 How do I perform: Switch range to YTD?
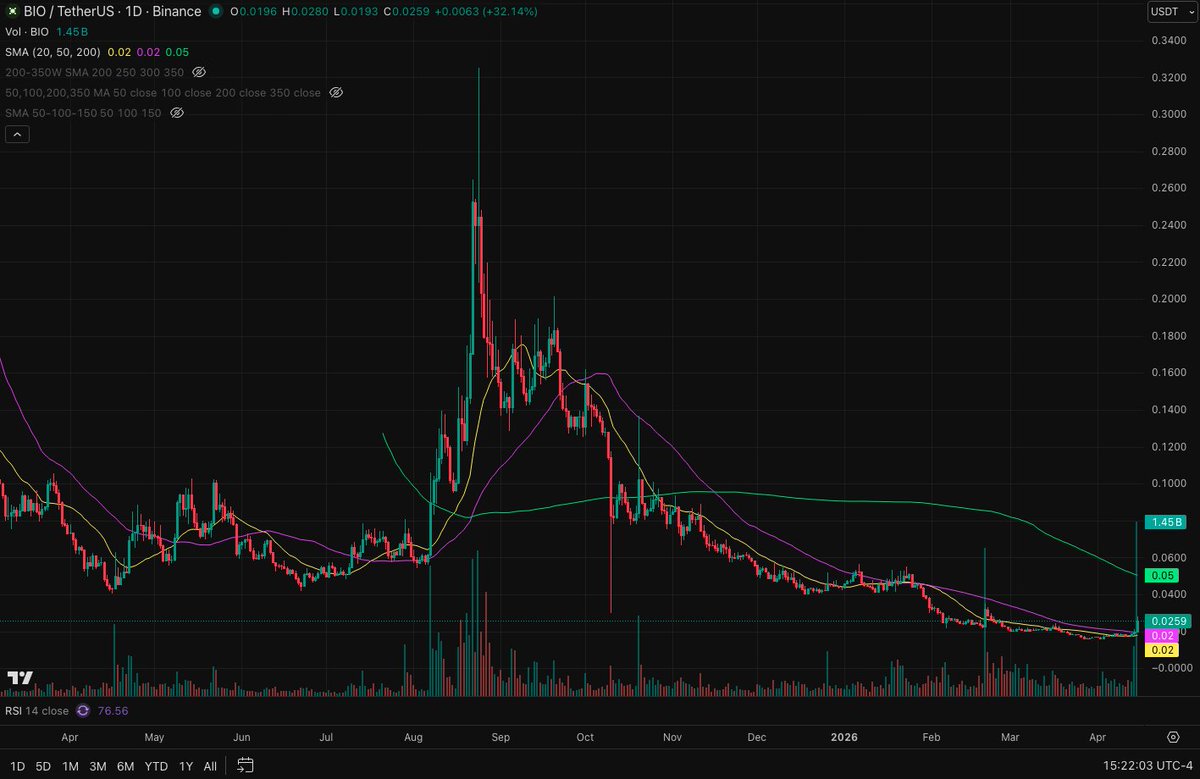(156, 766)
